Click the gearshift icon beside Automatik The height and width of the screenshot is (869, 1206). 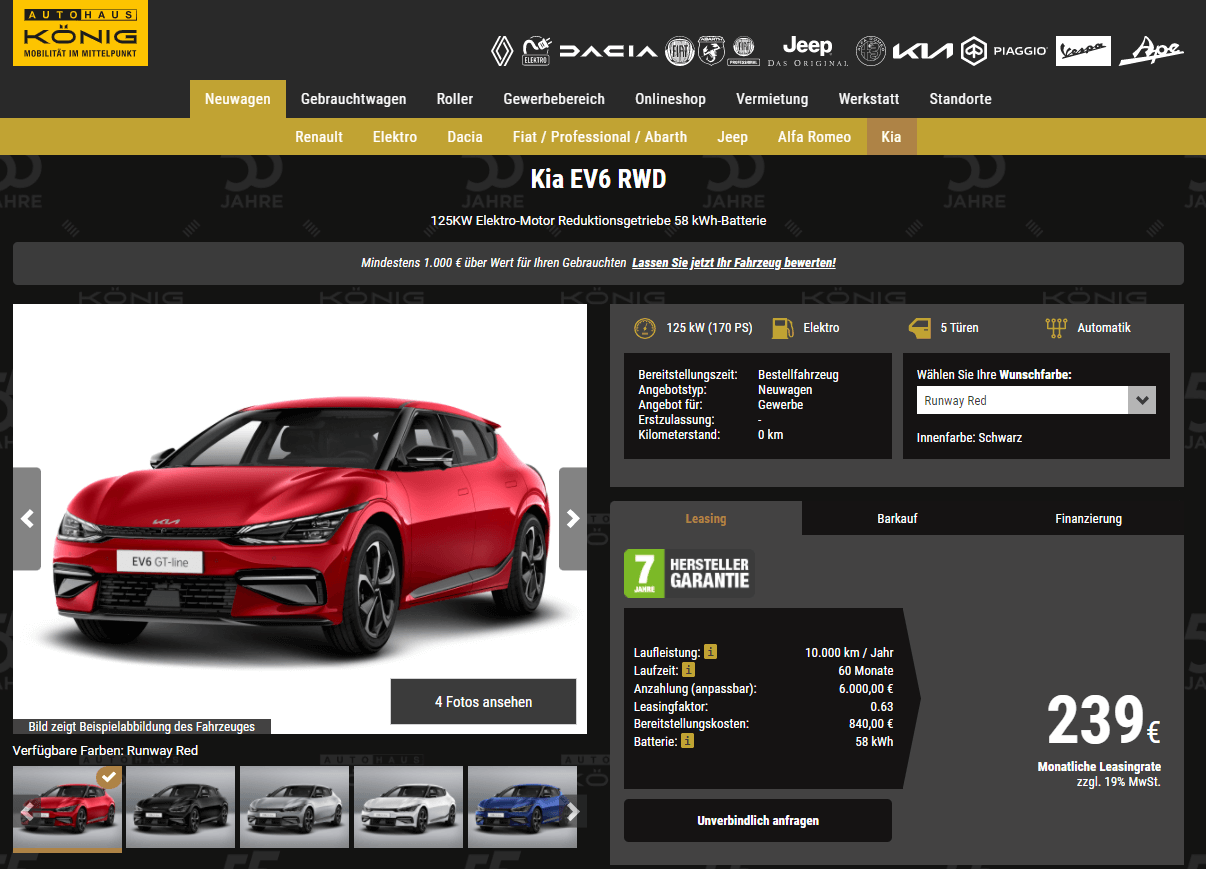coord(1056,328)
